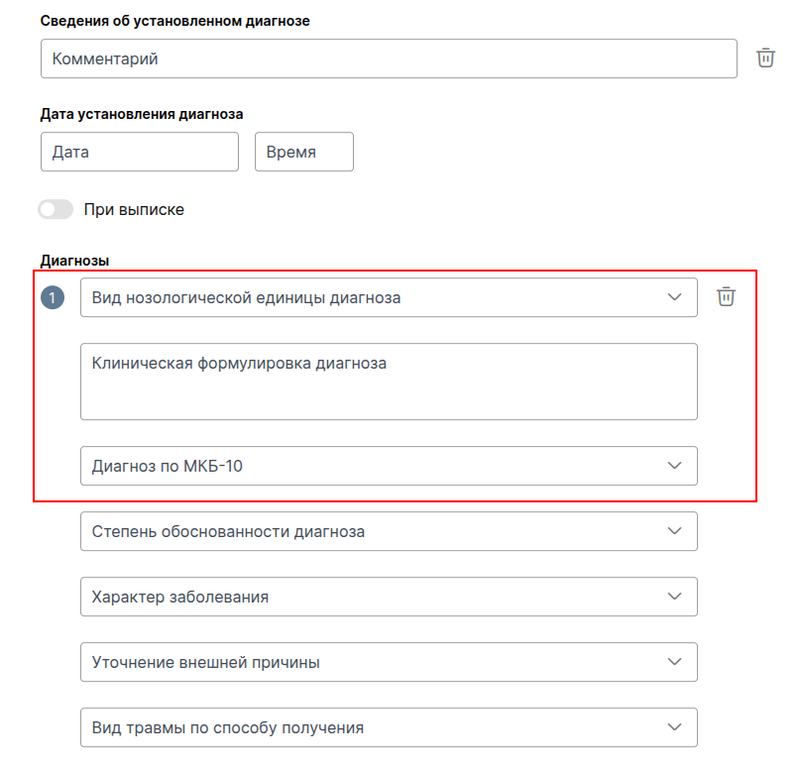
Task: Click the При выписке label text
Action: [x=134, y=210]
